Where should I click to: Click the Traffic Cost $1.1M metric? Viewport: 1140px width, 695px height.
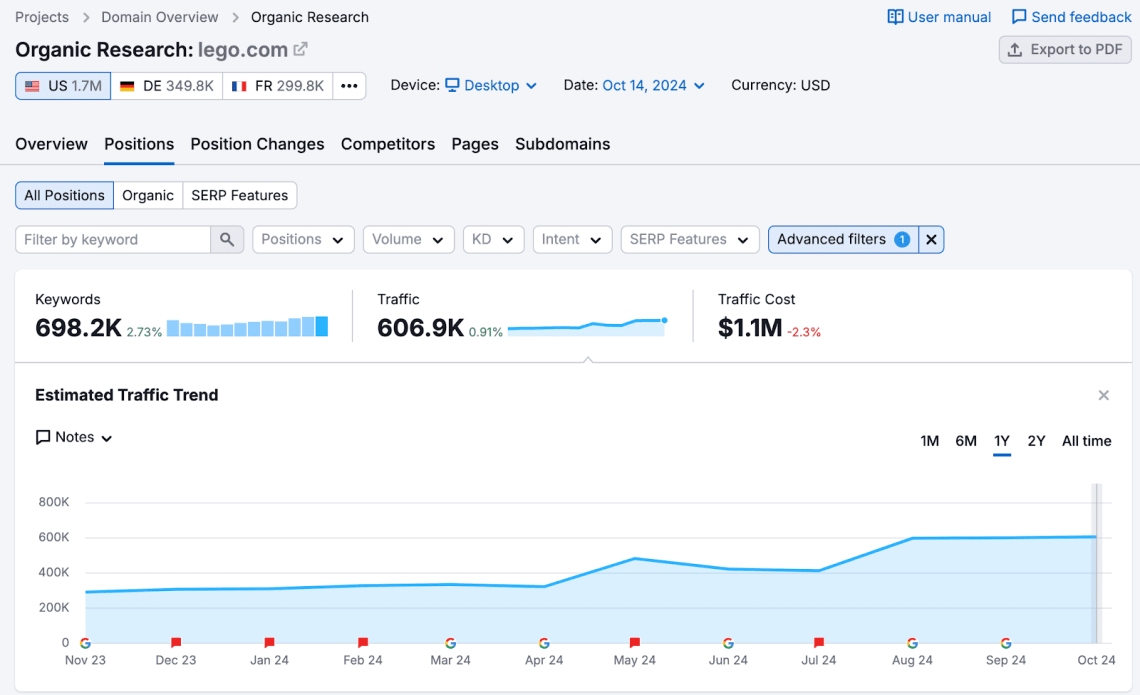point(750,328)
